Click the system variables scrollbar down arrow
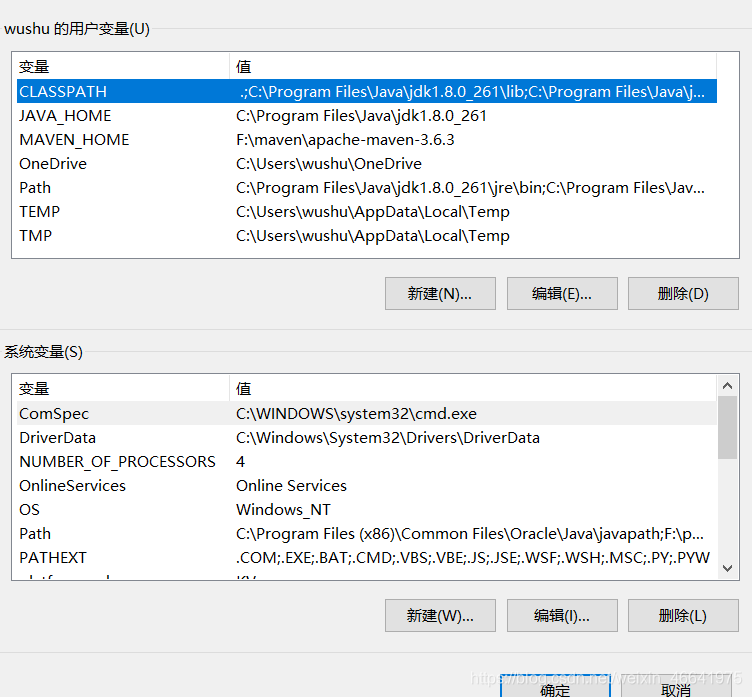The image size is (752, 697). click(728, 568)
